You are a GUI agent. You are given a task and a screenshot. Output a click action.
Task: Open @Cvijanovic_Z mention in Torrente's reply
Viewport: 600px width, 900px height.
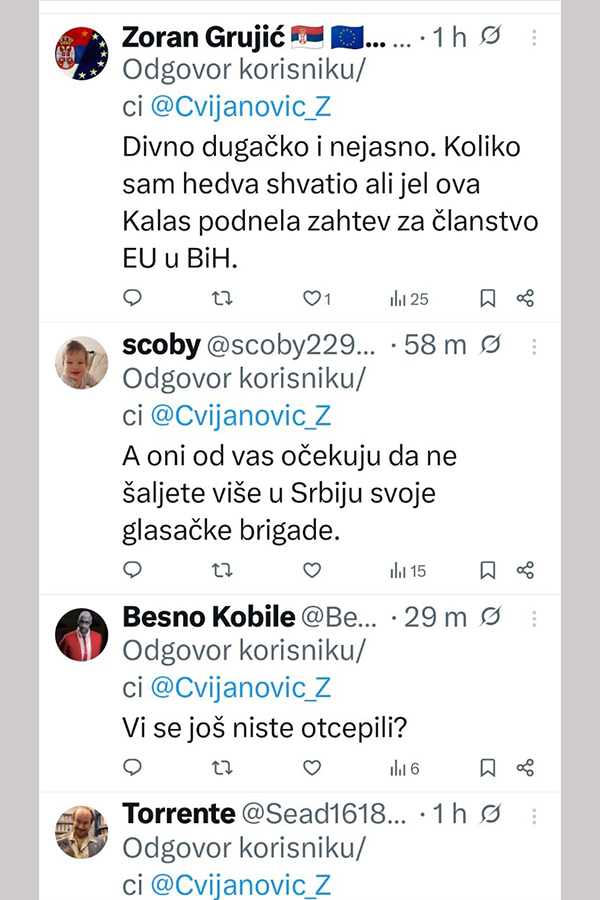tap(240, 885)
